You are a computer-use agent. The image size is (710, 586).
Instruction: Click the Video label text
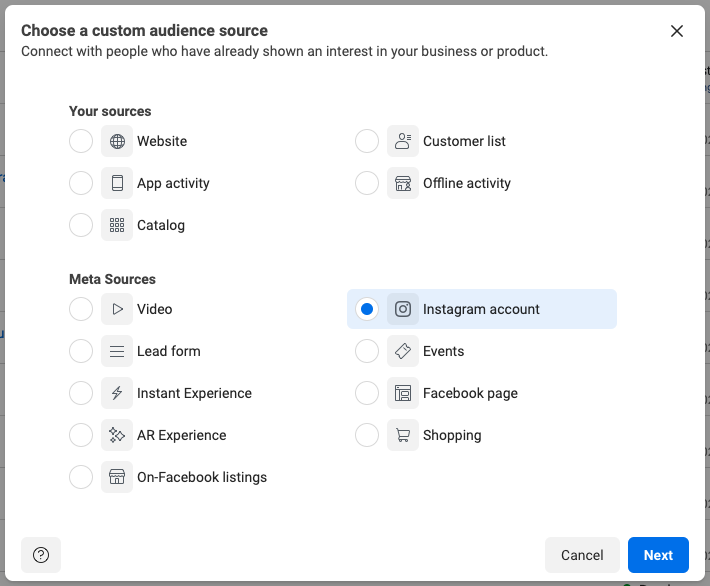154,309
